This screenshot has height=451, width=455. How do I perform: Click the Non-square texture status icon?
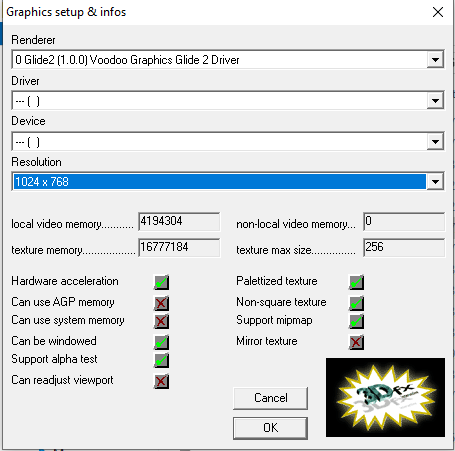click(356, 303)
